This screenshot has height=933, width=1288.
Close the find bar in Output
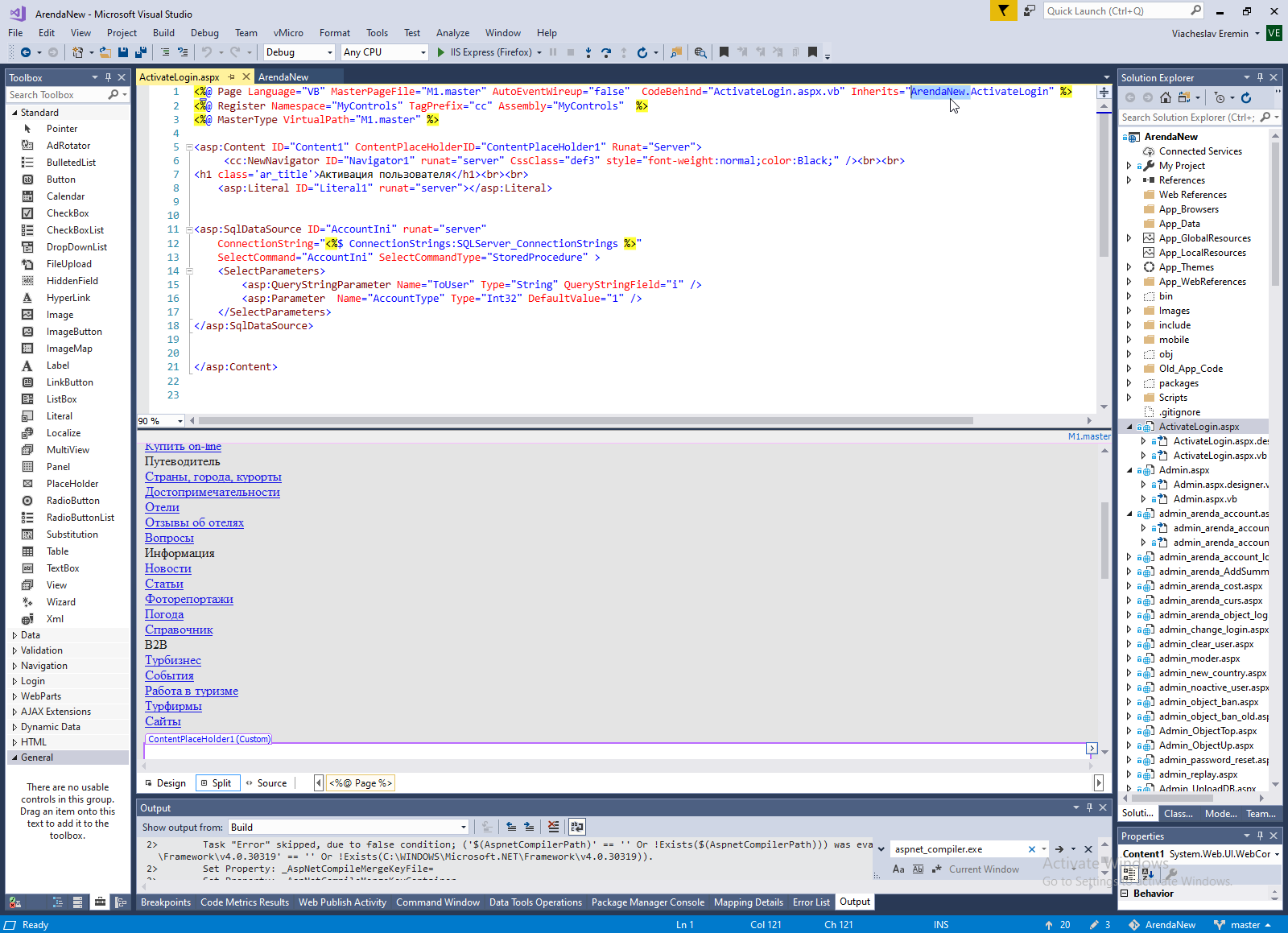point(1088,849)
